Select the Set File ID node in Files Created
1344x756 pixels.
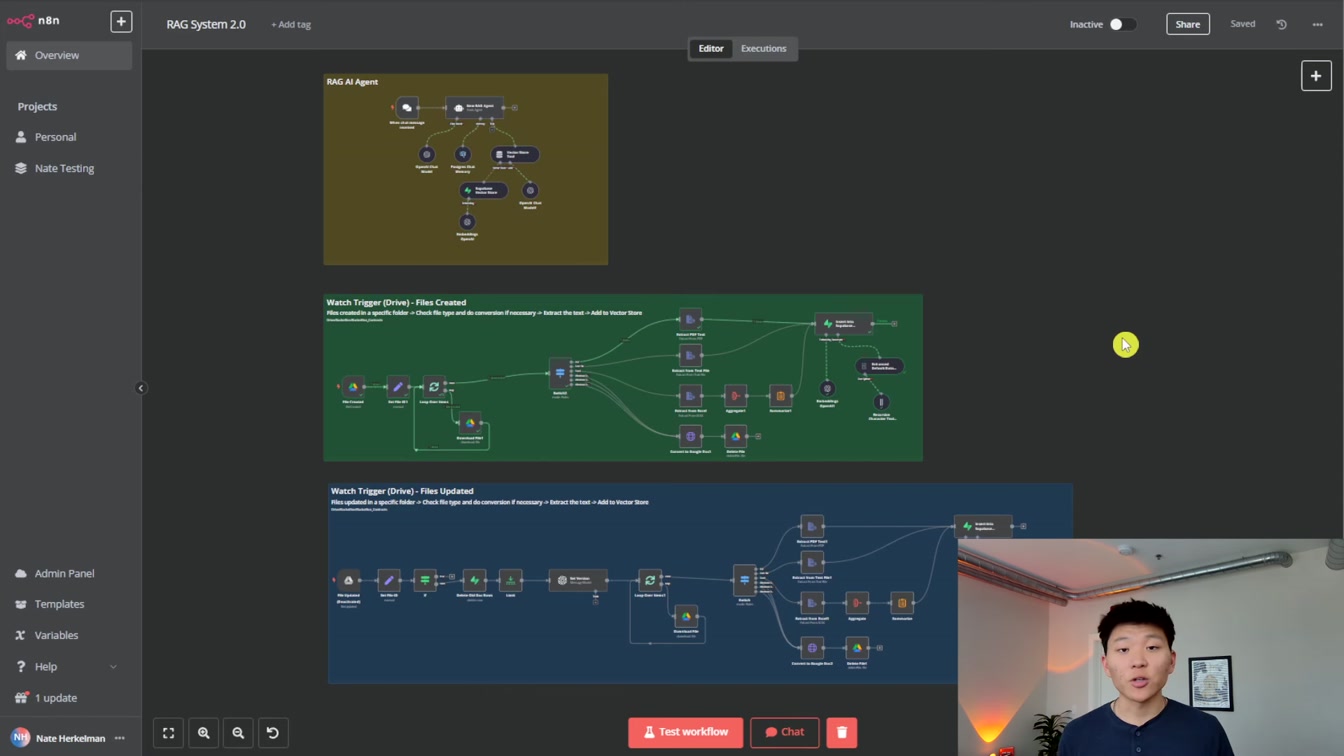tap(398, 386)
